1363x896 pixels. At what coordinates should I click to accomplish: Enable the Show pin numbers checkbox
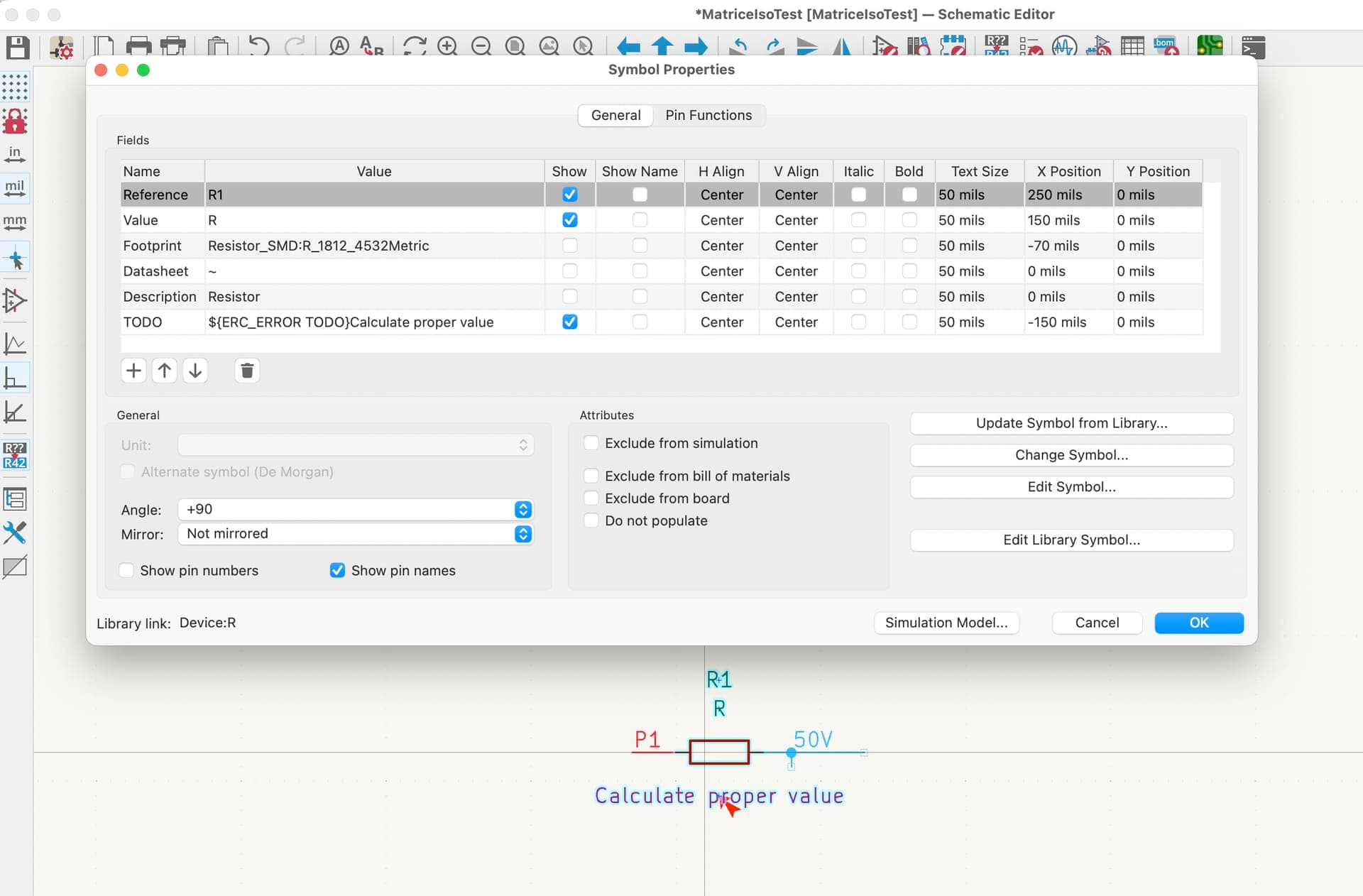(127, 570)
